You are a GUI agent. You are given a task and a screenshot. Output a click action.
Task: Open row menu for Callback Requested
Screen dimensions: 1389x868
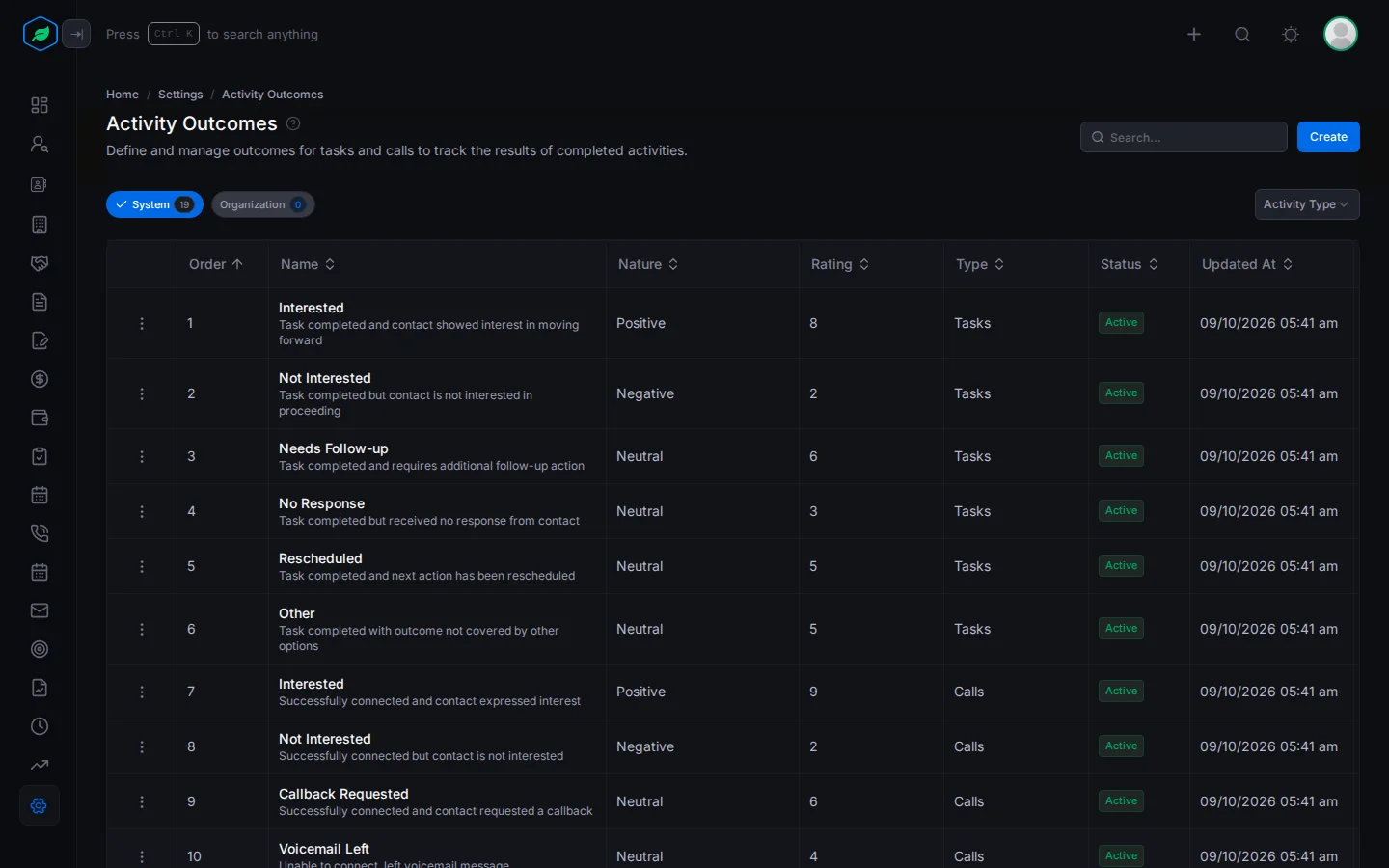tap(142, 801)
